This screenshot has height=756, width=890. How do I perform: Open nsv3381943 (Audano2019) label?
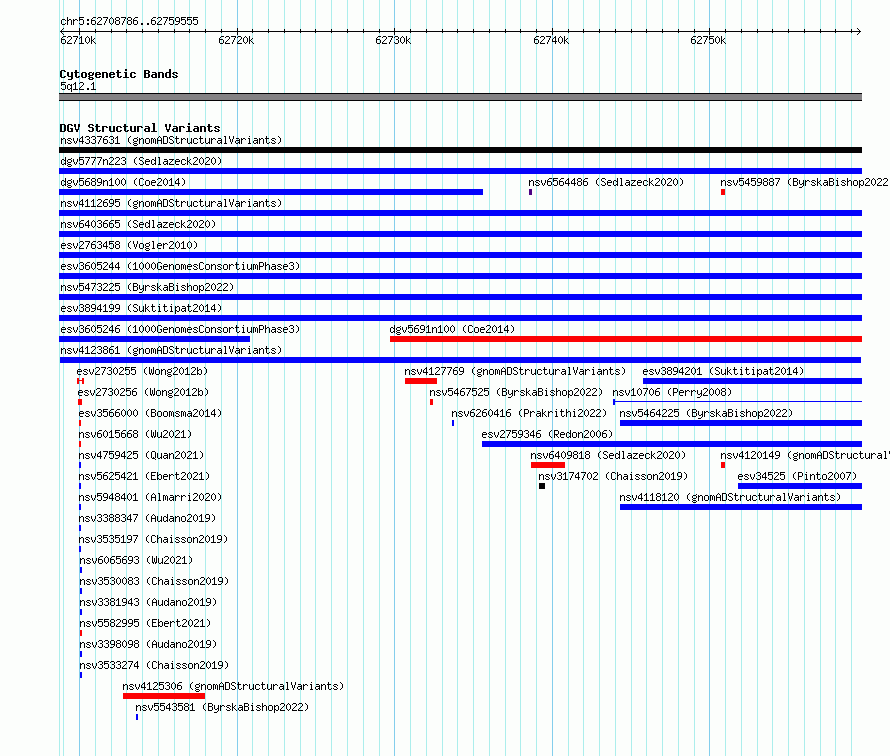pos(148,602)
